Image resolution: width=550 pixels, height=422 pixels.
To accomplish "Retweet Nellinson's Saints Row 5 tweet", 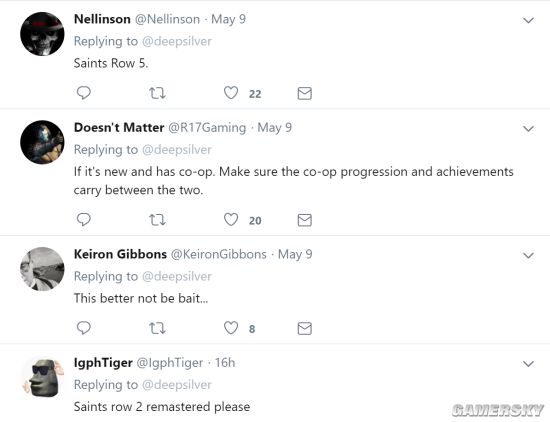I will coord(157,93).
